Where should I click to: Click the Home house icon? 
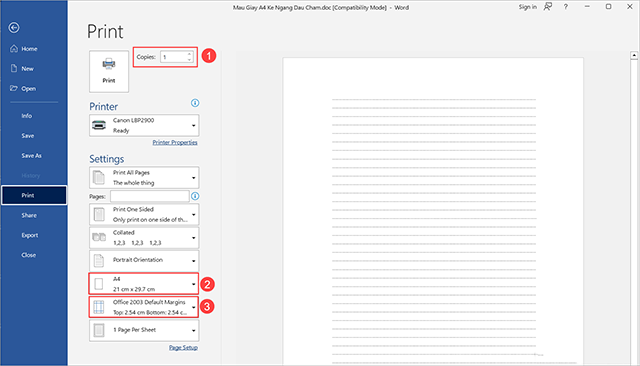coord(14,49)
